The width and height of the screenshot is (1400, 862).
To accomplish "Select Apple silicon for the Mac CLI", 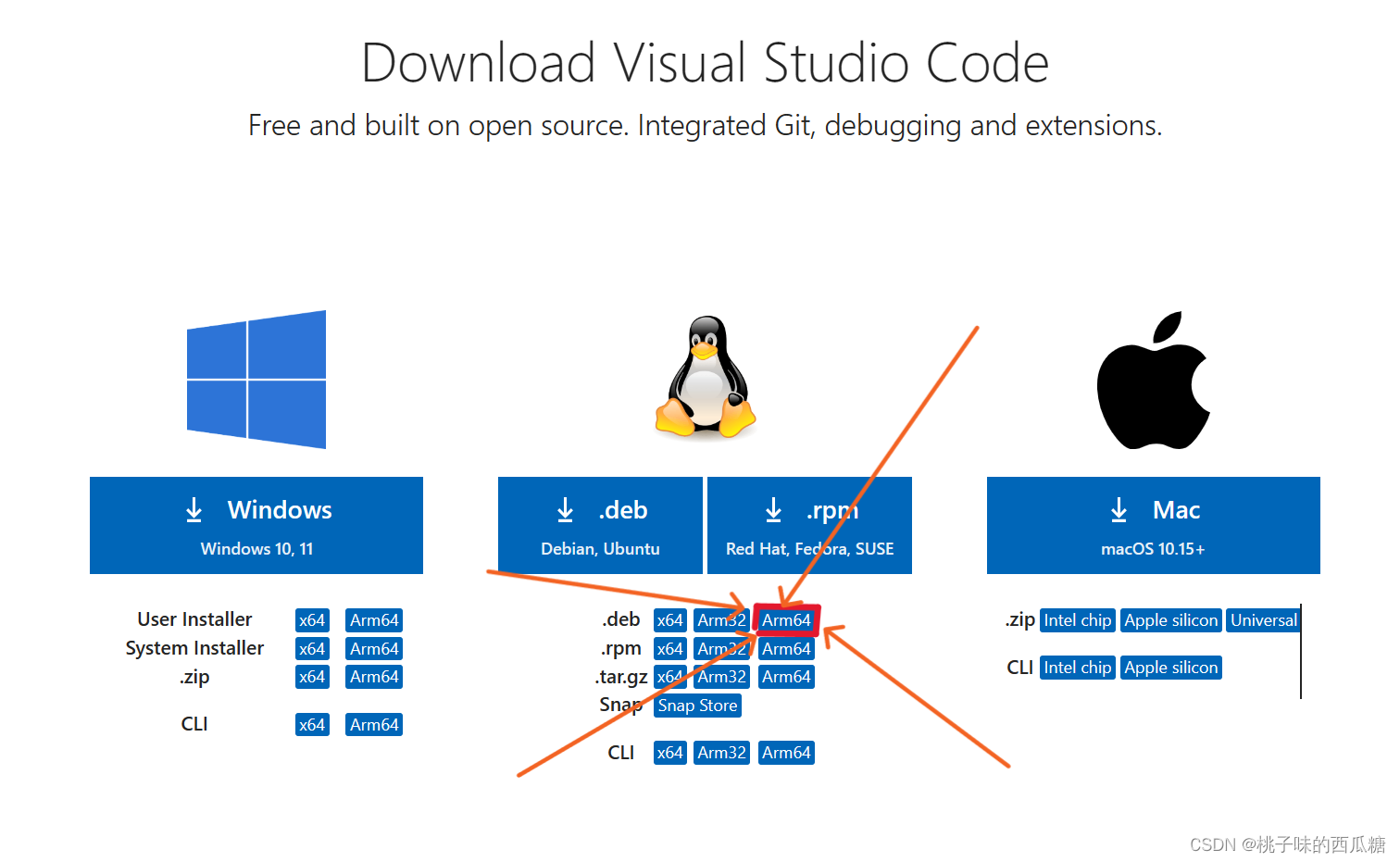I will pyautogui.click(x=1170, y=667).
